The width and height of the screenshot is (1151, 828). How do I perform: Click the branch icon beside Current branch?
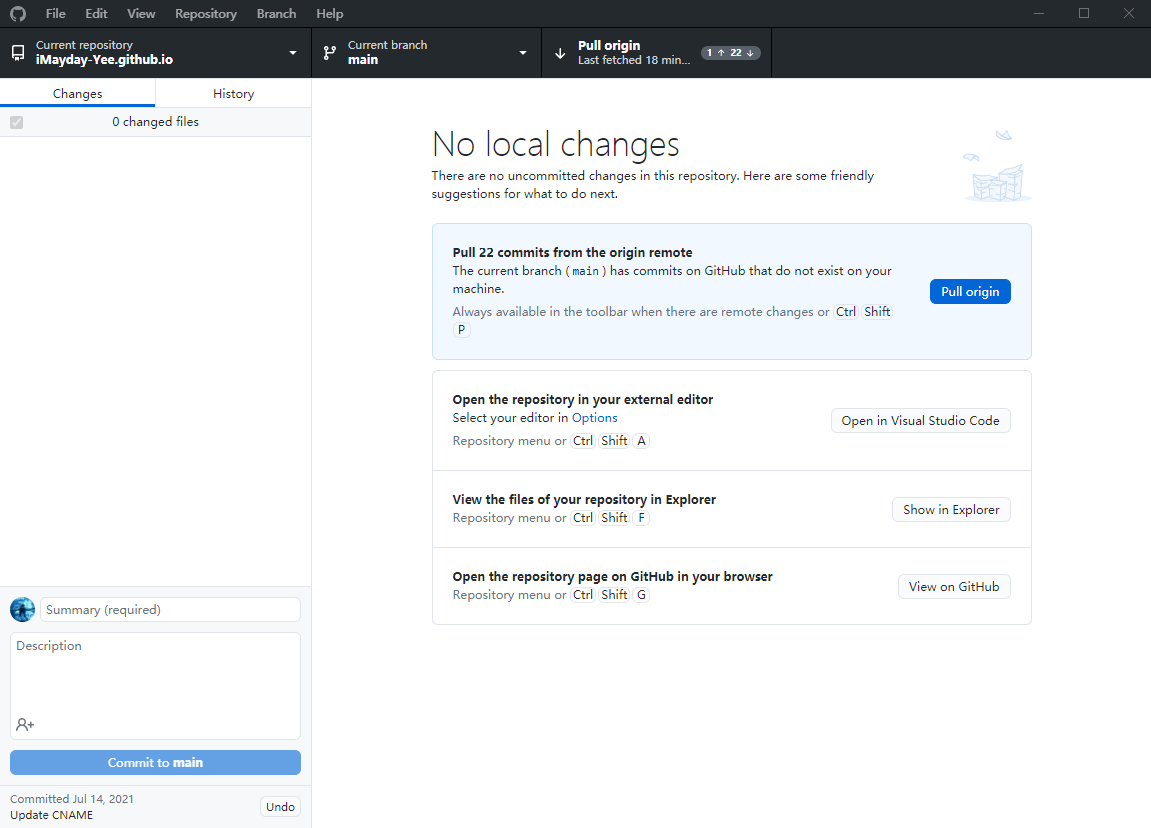point(330,53)
